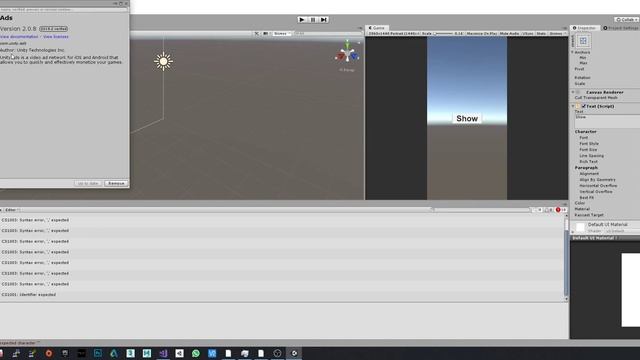Switch to the Game tab
This screenshot has width=640, height=360.
click(x=377, y=28)
